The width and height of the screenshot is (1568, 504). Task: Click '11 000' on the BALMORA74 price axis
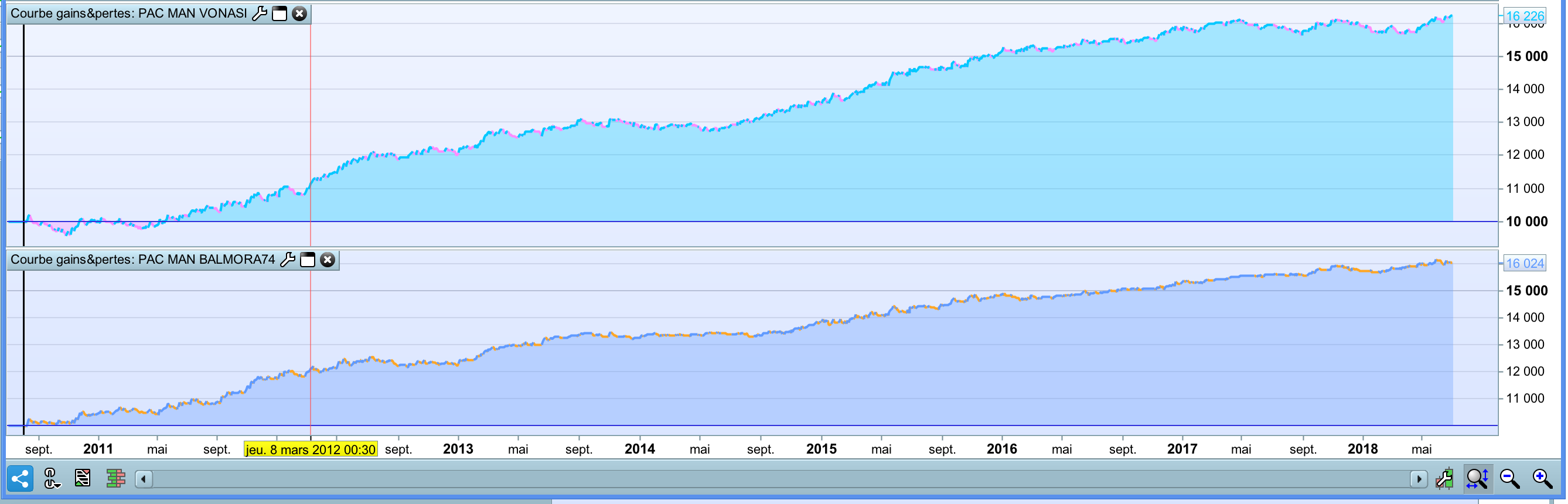pyautogui.click(x=1525, y=399)
